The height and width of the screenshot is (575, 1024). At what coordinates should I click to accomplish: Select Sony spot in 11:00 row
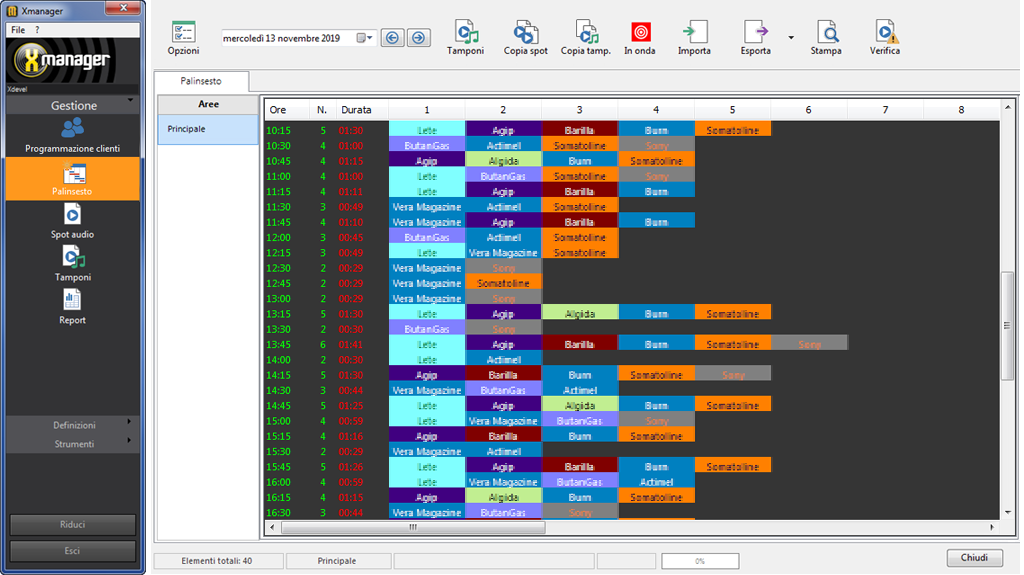point(656,176)
